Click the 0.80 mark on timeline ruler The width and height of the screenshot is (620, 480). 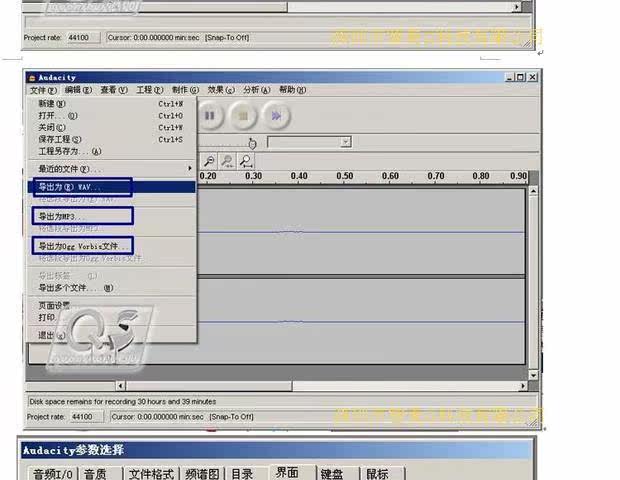(x=481, y=176)
